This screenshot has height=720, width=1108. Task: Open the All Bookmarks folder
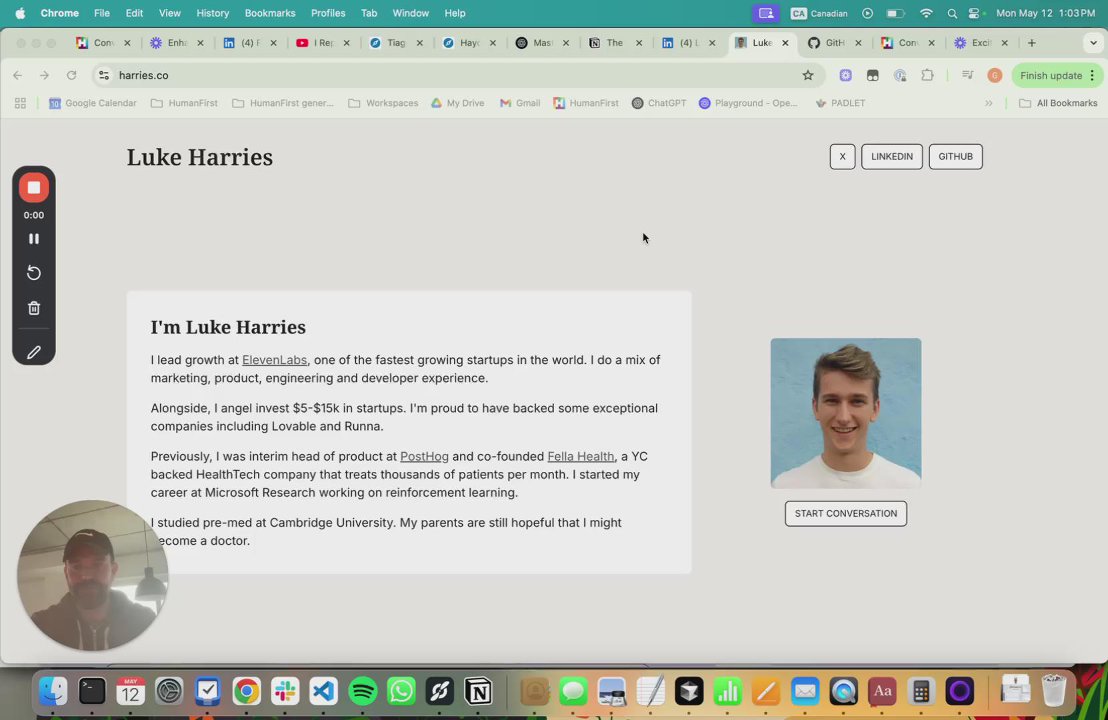coord(1058,103)
